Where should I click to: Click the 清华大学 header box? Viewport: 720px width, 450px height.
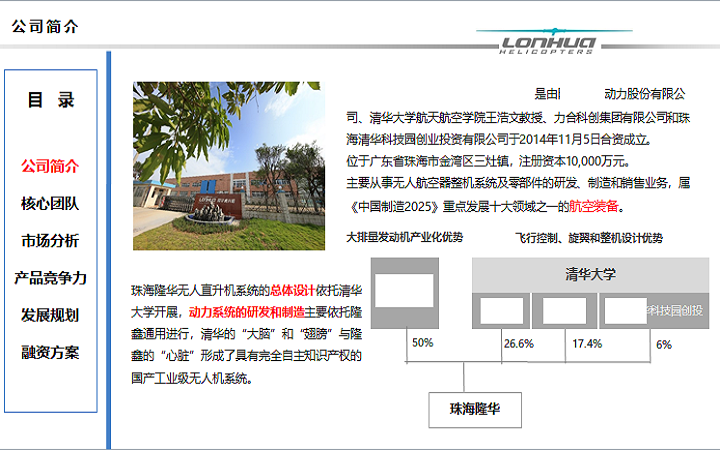[x=591, y=275]
